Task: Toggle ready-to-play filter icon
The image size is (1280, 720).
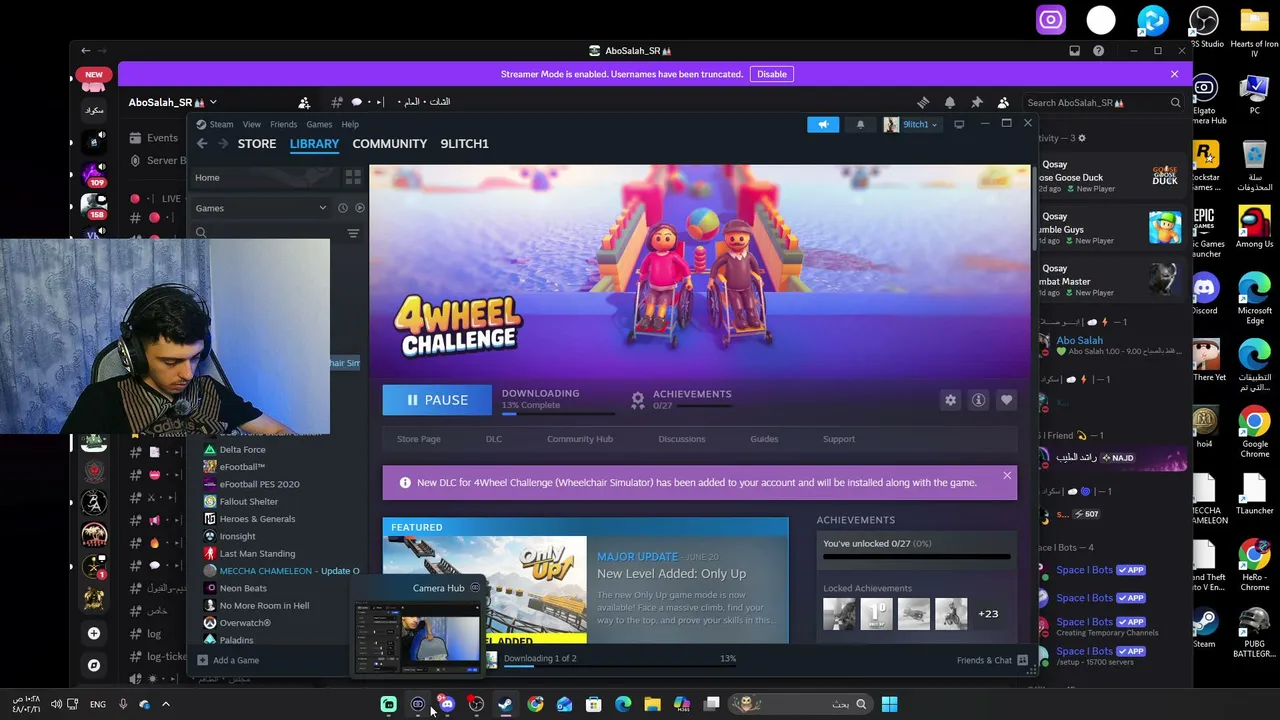Action: pos(359,208)
